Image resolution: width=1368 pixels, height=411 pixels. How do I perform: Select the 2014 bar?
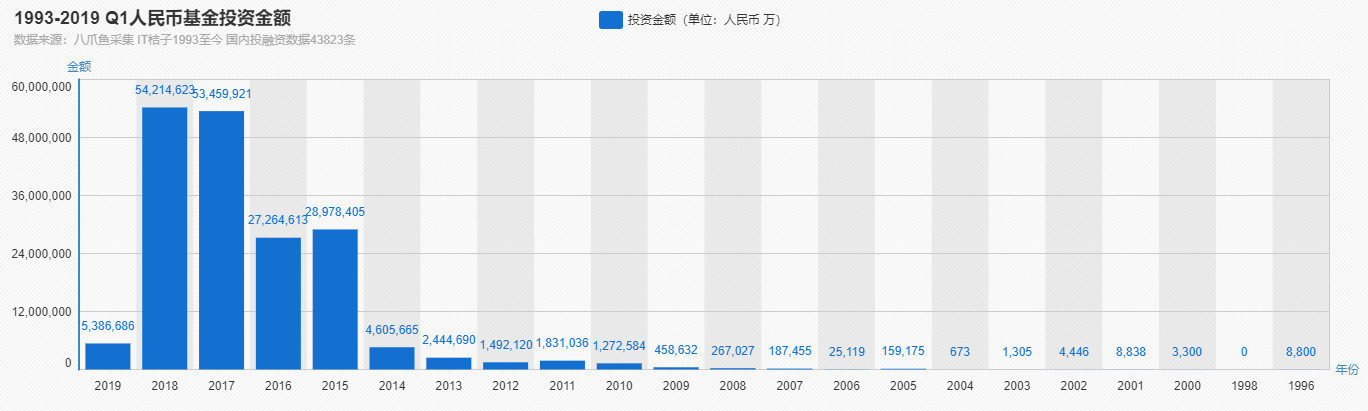pyautogui.click(x=392, y=358)
